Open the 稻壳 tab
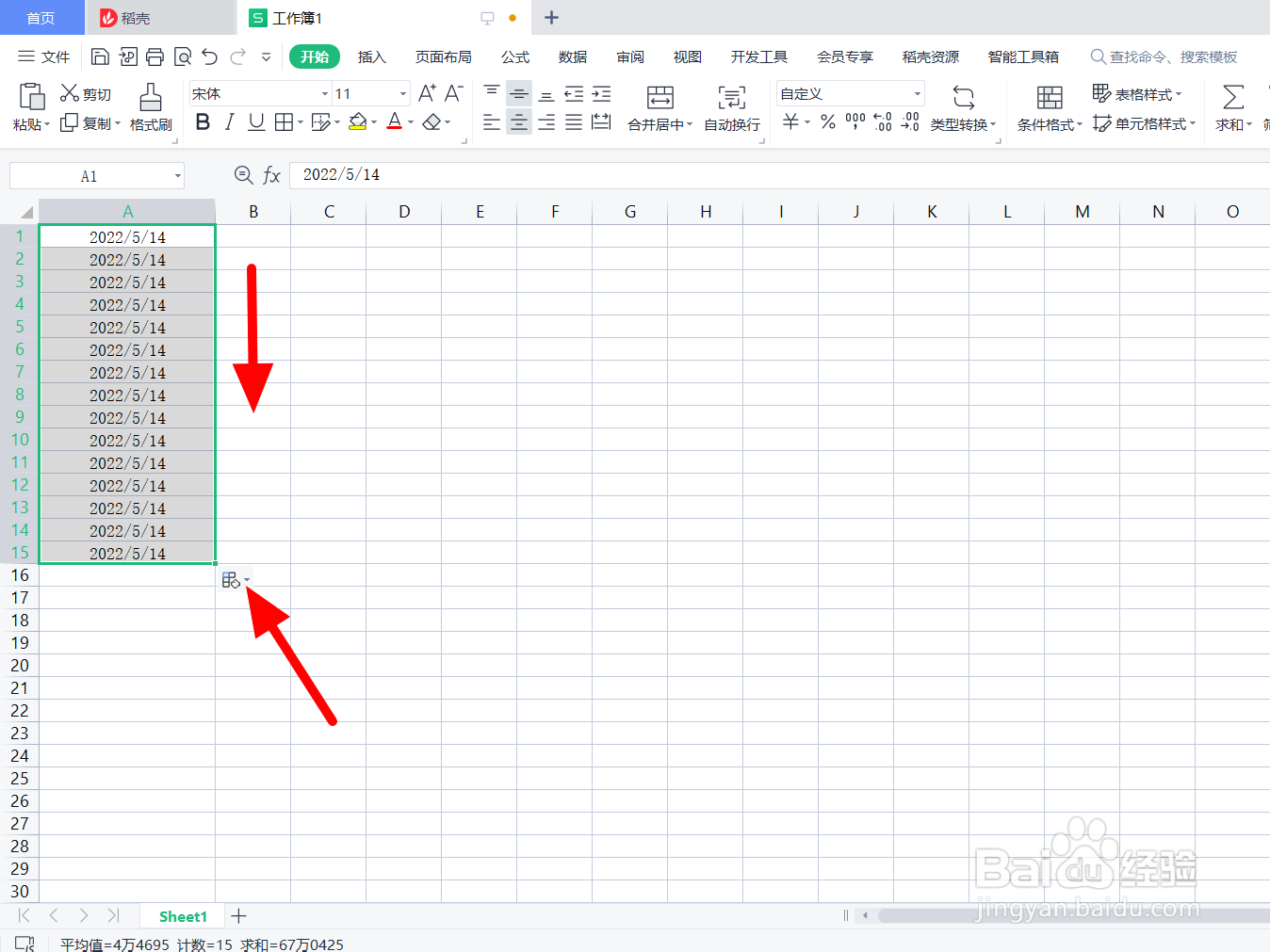Image resolution: width=1270 pixels, height=952 pixels. click(x=160, y=18)
